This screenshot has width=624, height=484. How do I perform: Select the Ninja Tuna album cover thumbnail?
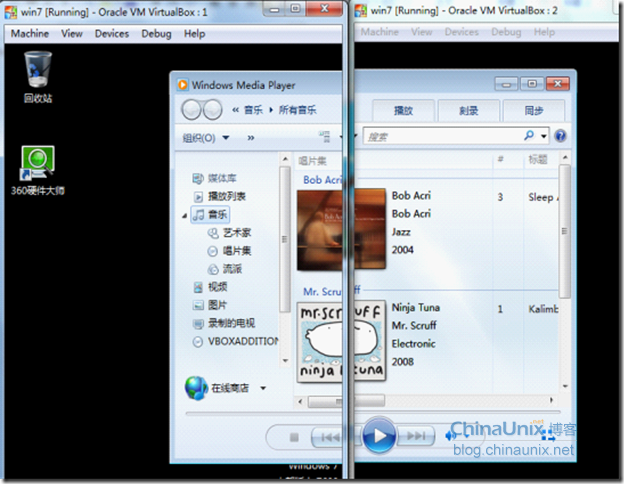pos(341,342)
